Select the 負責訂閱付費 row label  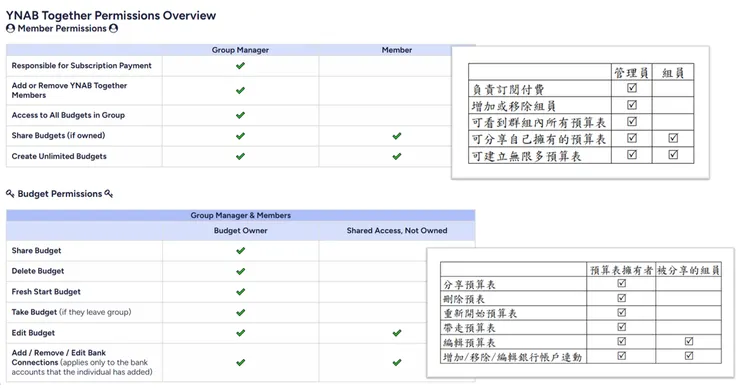click(x=508, y=89)
